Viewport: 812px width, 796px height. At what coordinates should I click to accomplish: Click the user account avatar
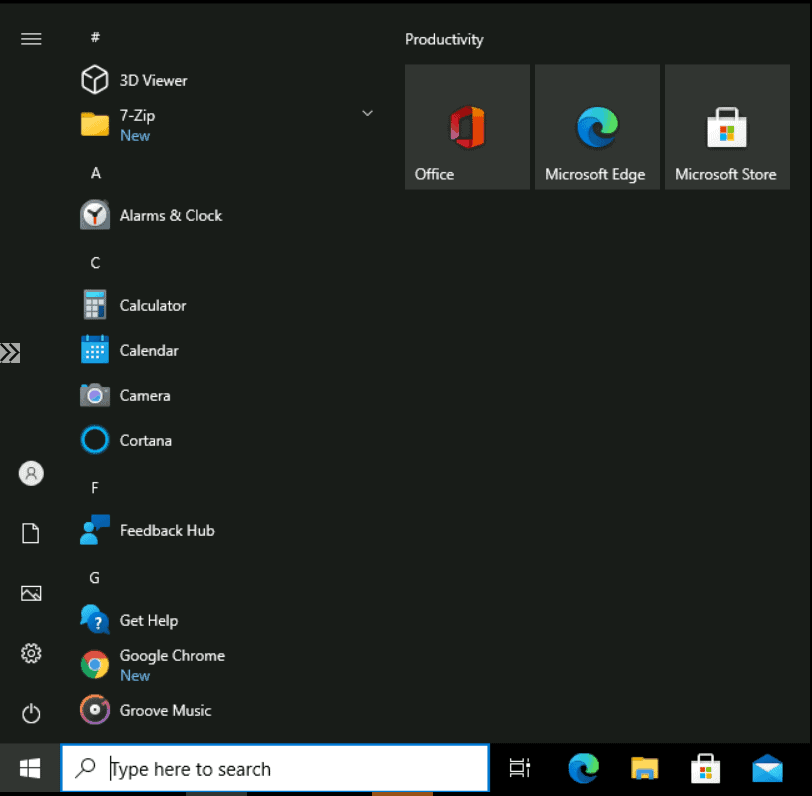[x=31, y=474]
